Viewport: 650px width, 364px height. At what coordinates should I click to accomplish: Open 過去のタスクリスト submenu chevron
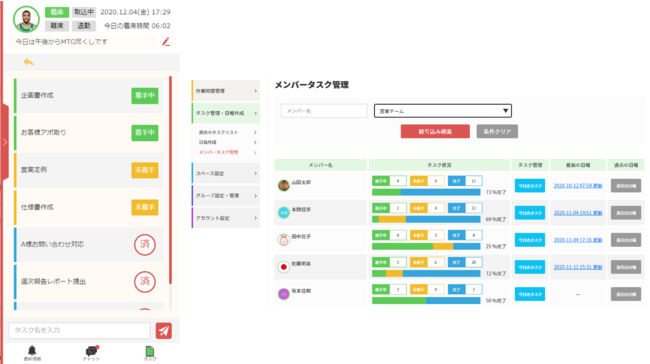point(255,132)
